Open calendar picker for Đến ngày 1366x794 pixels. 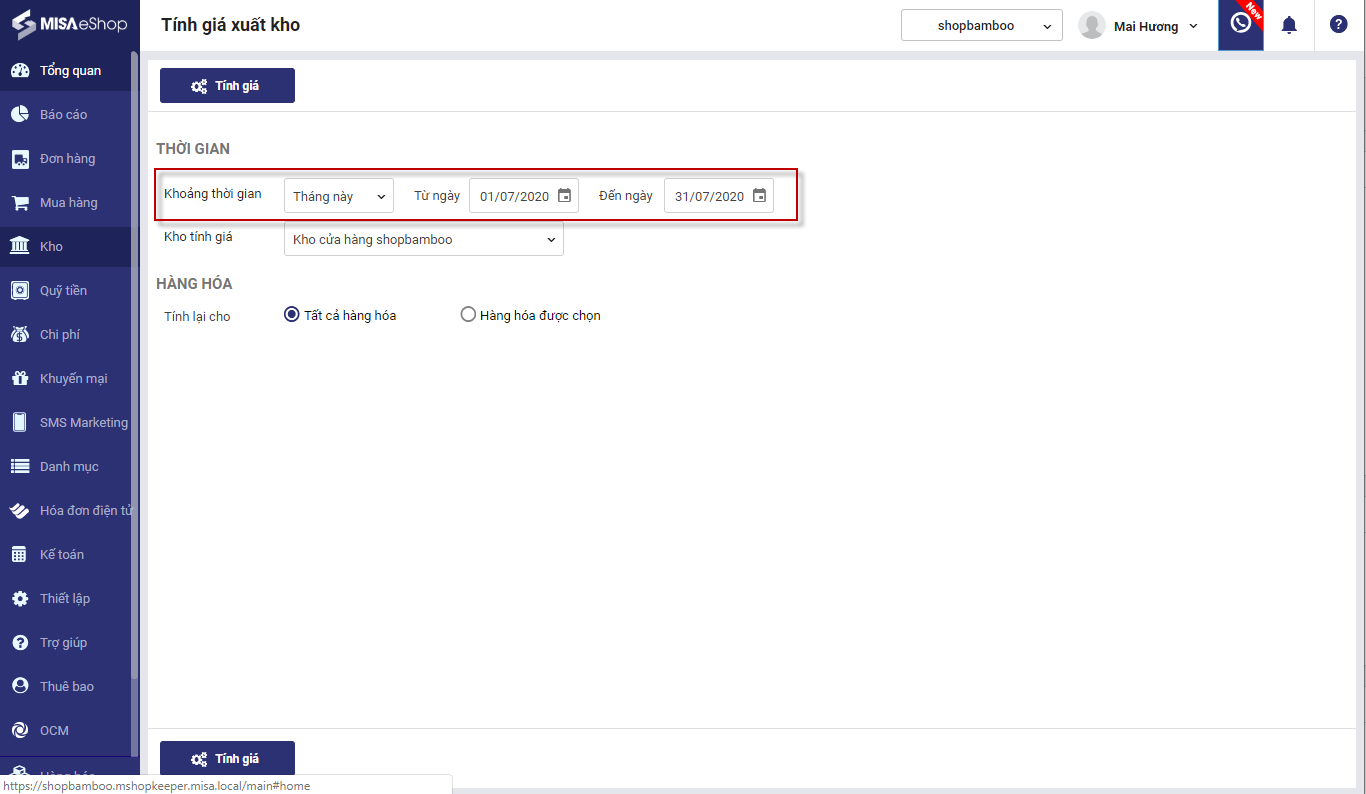759,196
